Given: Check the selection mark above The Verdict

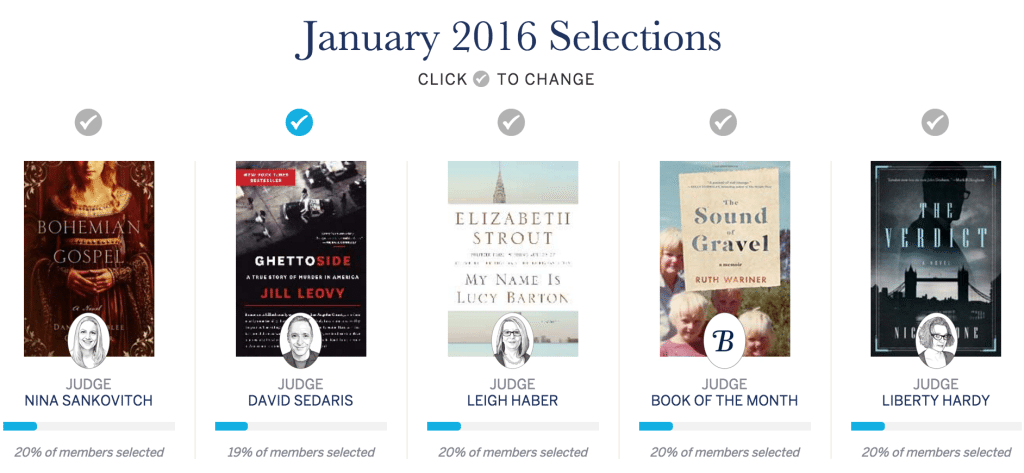Looking at the screenshot, I should pos(935,122).
